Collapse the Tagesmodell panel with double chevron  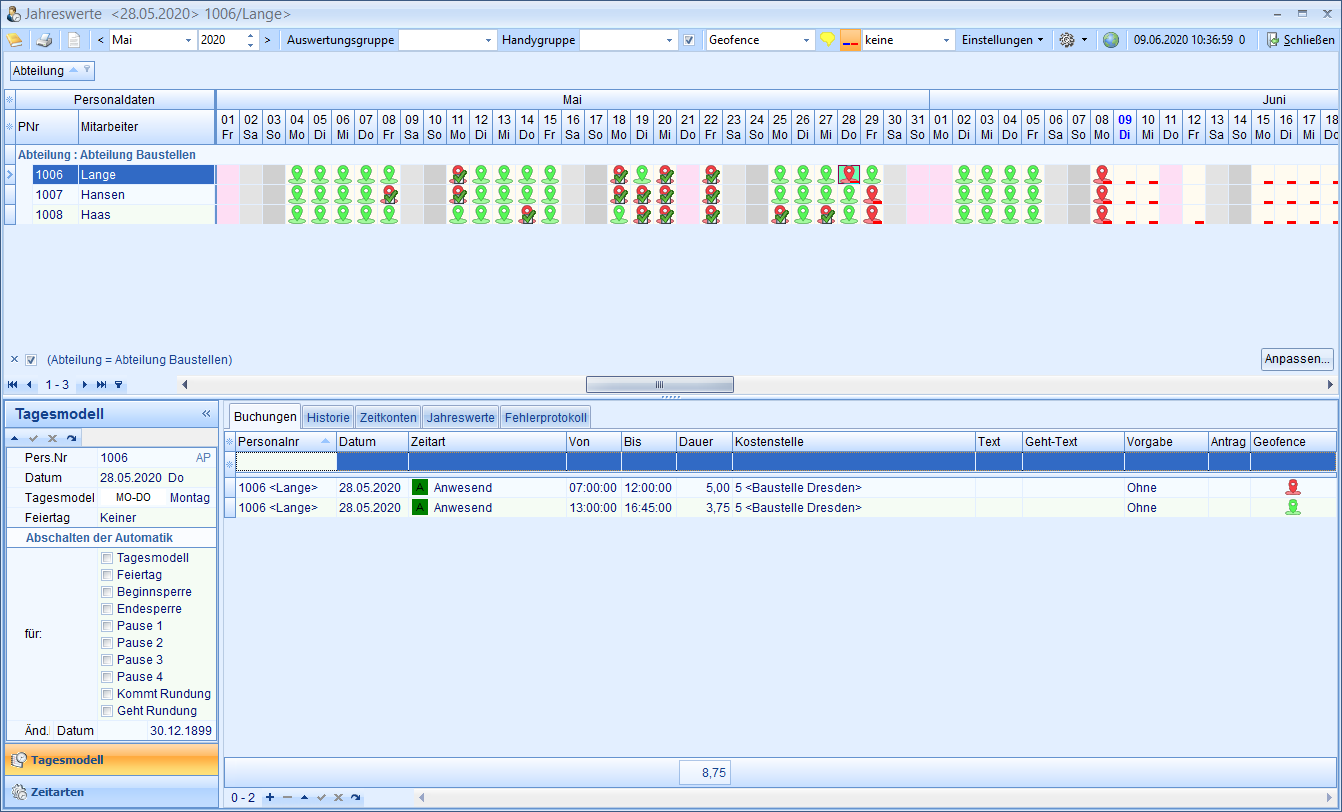coord(206,414)
